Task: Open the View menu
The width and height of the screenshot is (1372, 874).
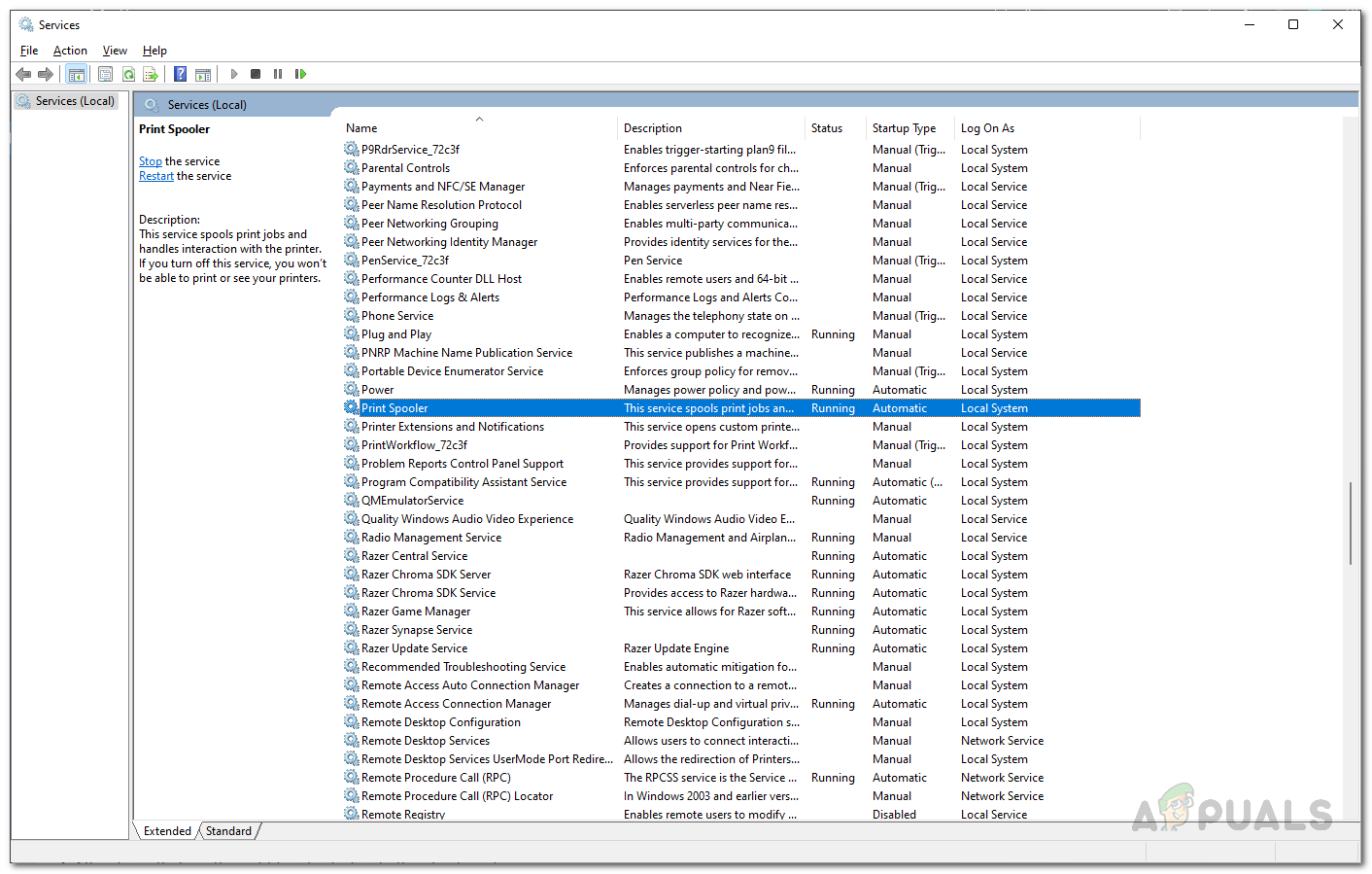Action: click(115, 51)
